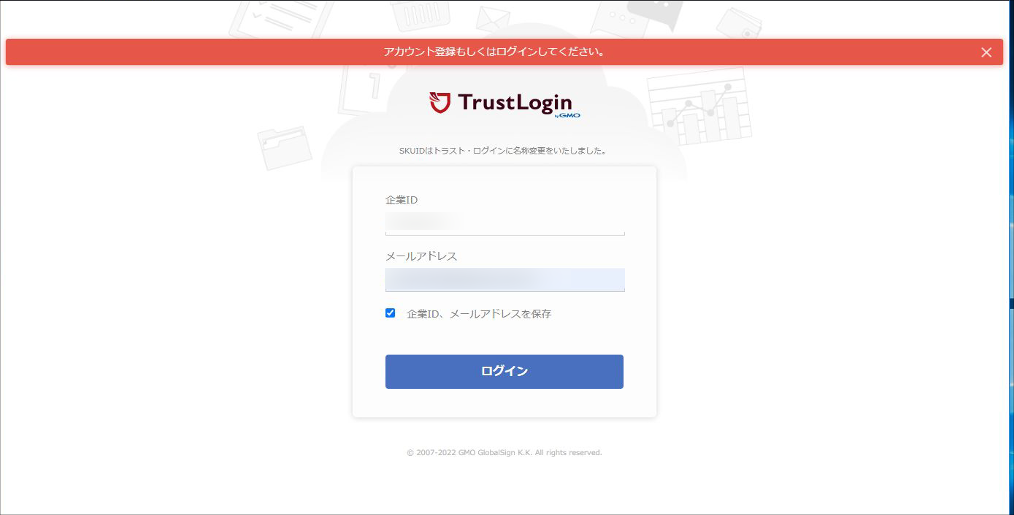Click the faded calendar page showing 1
The height and width of the screenshot is (515, 1014).
pyautogui.click(x=364, y=89)
